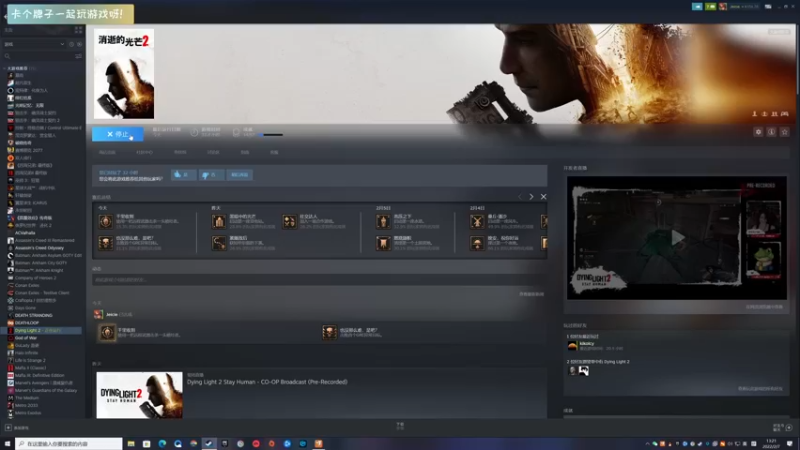The height and width of the screenshot is (450, 800).
Task: Select Days Gone in the library list
Action: tap(25, 308)
